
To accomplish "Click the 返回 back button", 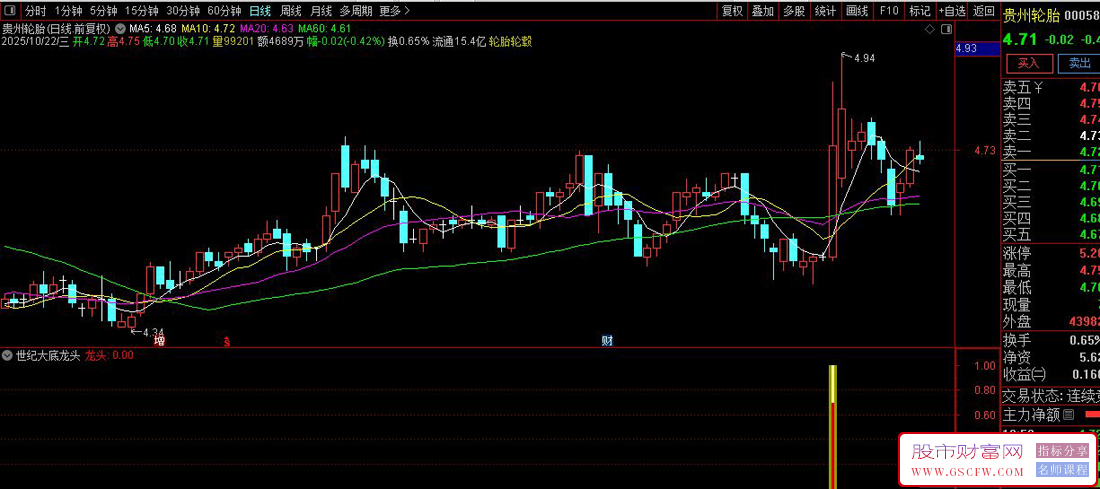I will pyautogui.click(x=984, y=11).
